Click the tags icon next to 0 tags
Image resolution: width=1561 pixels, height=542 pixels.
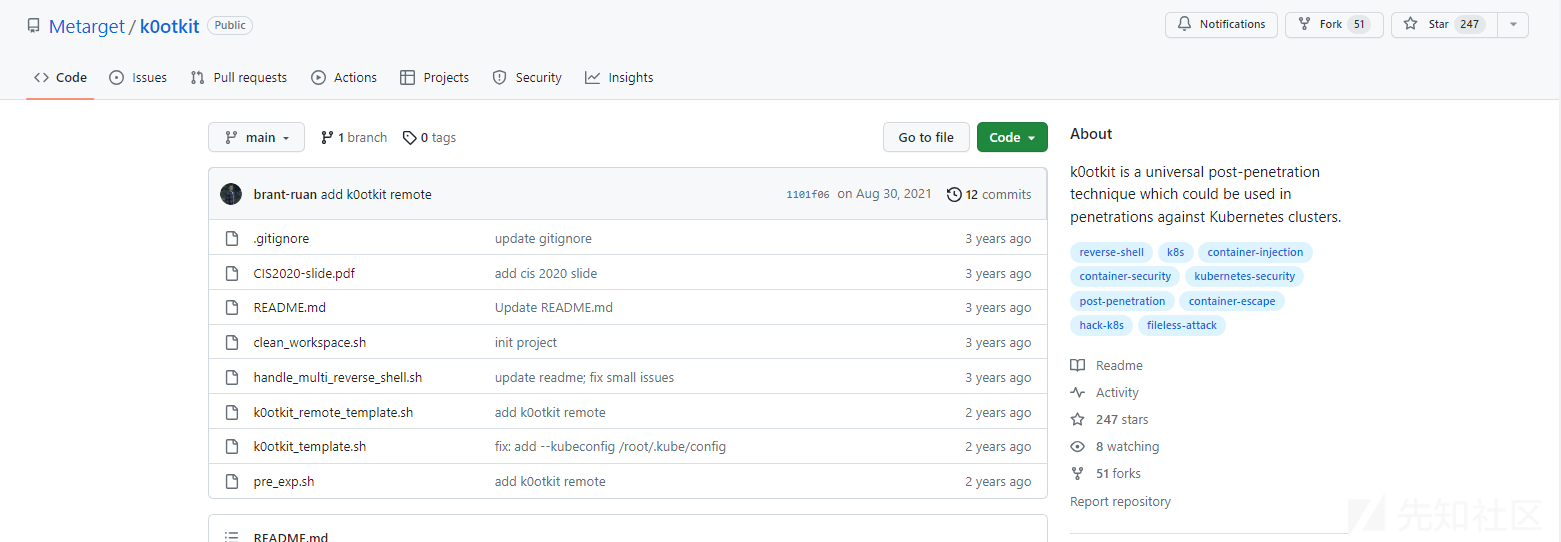[x=410, y=138]
